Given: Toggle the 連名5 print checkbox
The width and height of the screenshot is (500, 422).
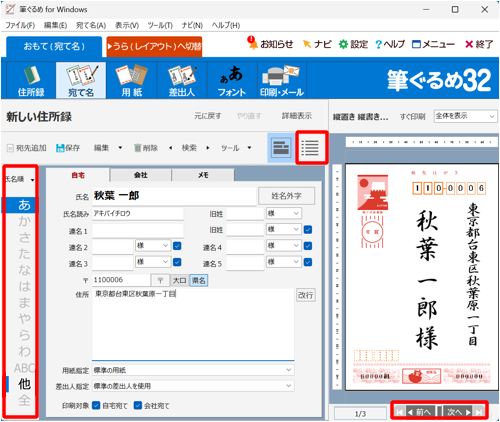Looking at the screenshot, I should [x=308, y=262].
